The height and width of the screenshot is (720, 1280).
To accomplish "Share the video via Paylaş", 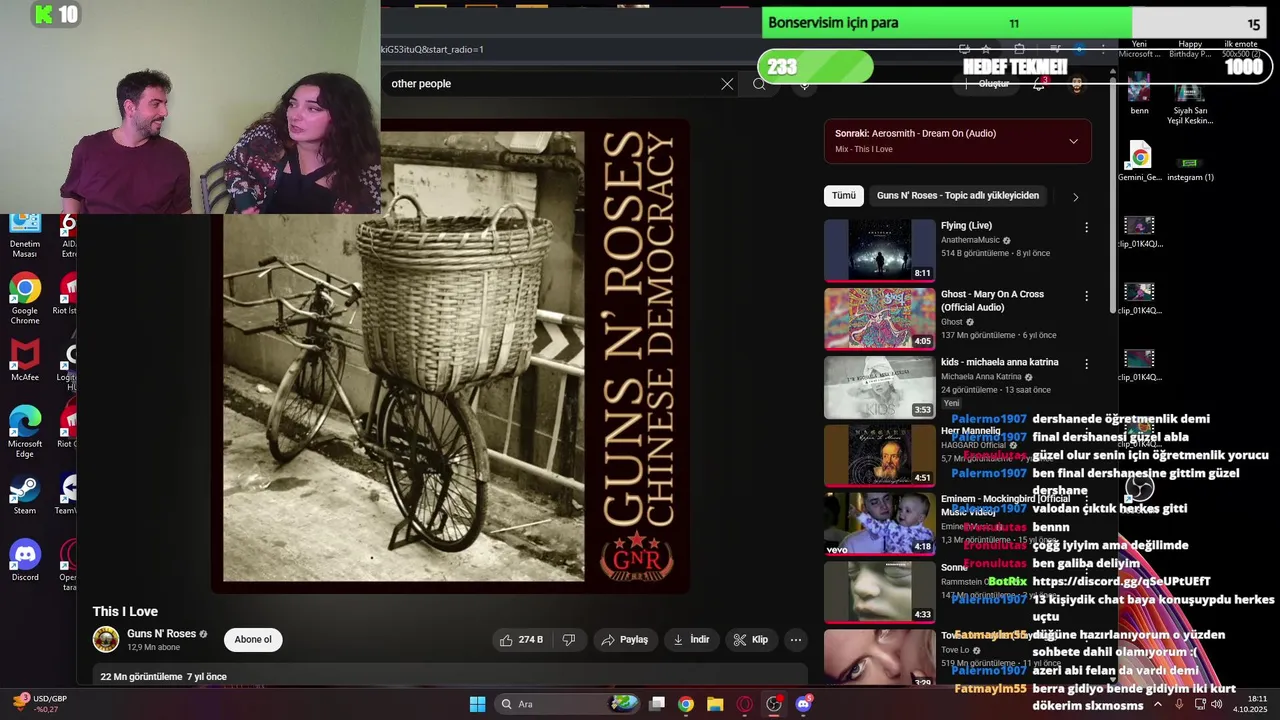I will click(x=624, y=640).
